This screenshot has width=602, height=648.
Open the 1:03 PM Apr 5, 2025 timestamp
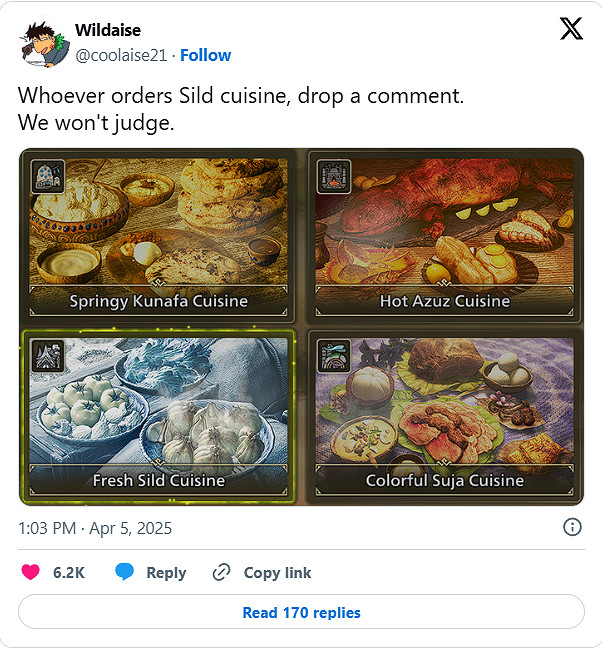point(95,527)
